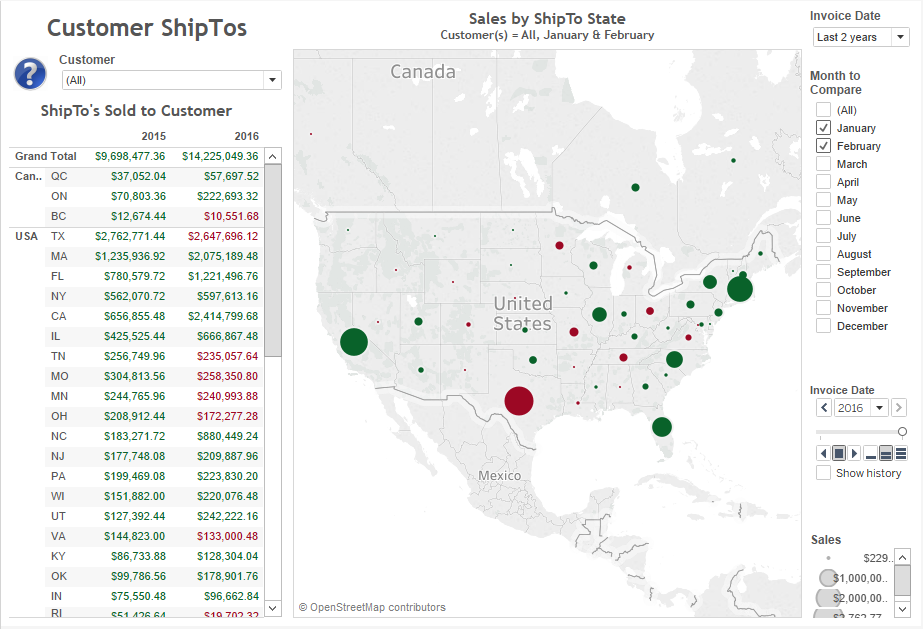Click the USA country label

(26, 236)
